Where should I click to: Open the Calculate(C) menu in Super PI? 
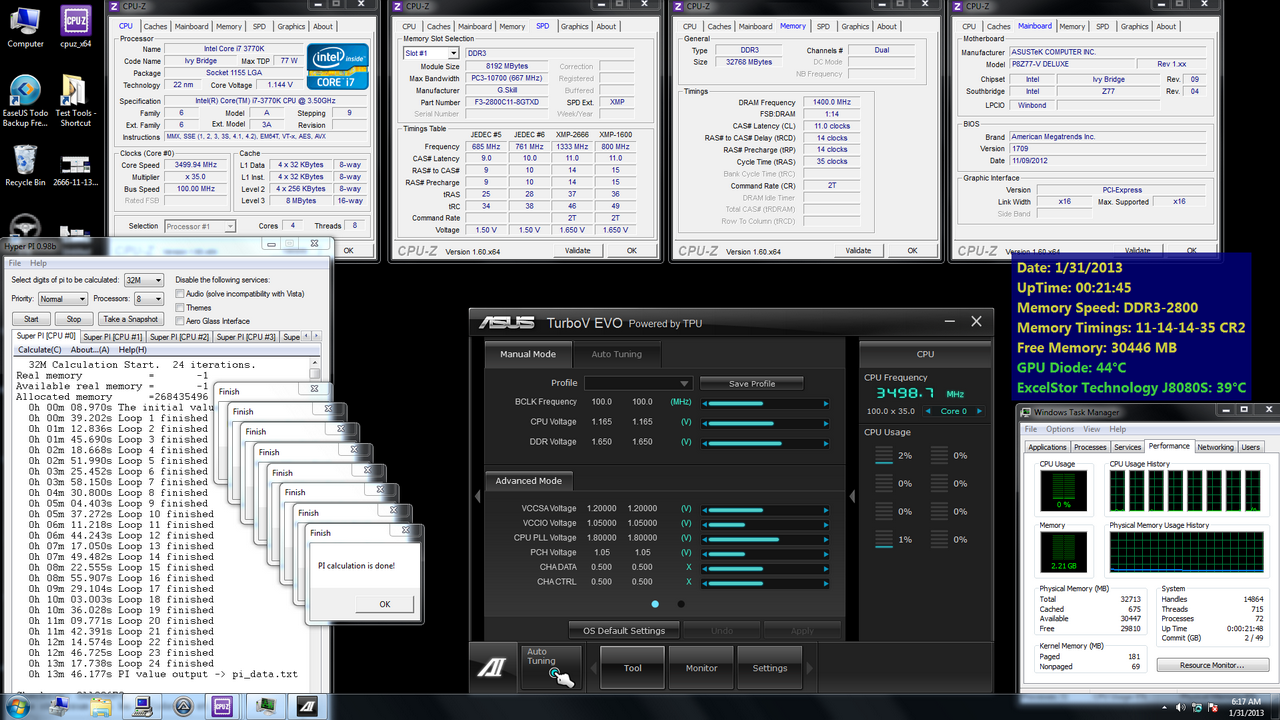tap(41, 350)
